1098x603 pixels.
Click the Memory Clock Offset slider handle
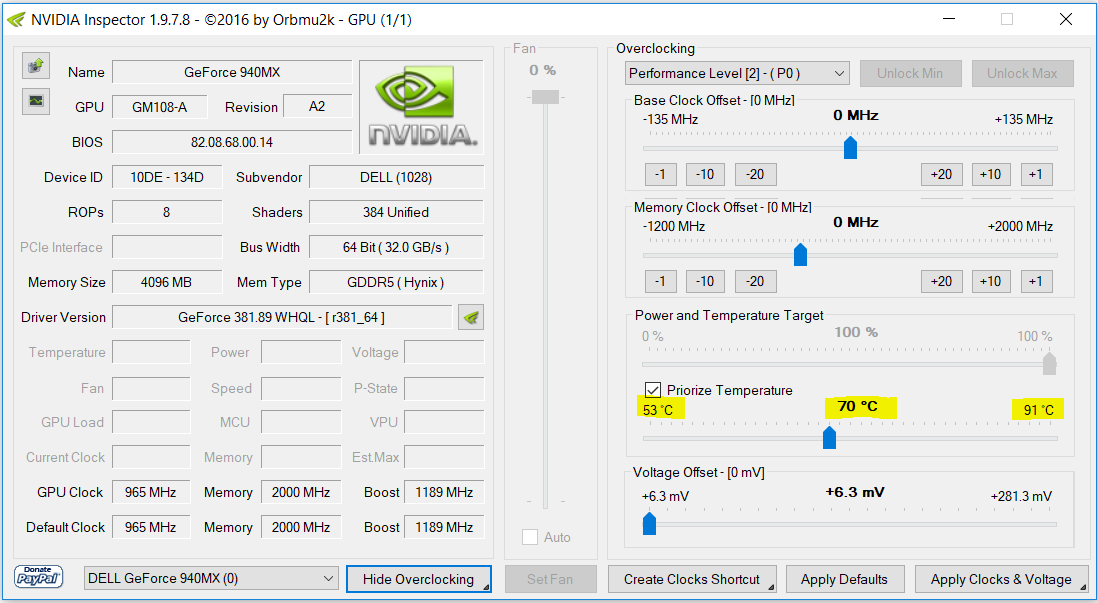800,255
